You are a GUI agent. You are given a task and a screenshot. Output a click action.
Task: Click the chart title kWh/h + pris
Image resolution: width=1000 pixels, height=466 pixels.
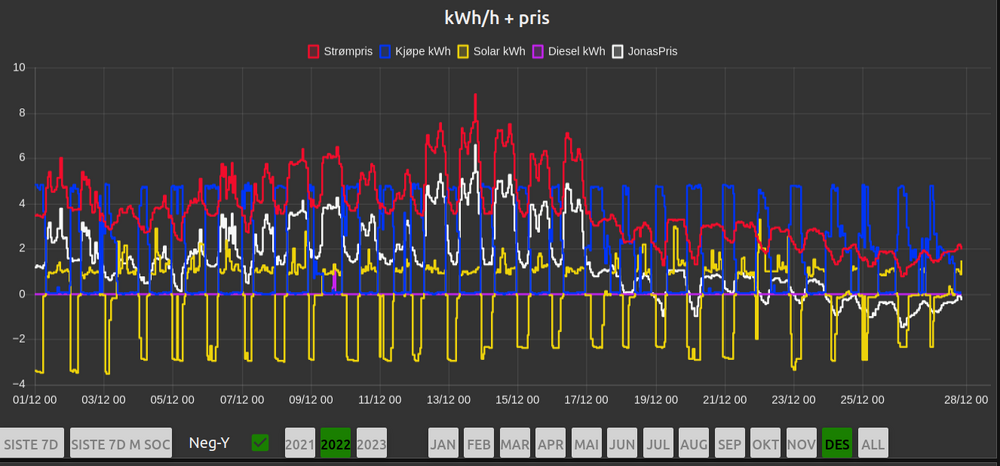(497, 18)
